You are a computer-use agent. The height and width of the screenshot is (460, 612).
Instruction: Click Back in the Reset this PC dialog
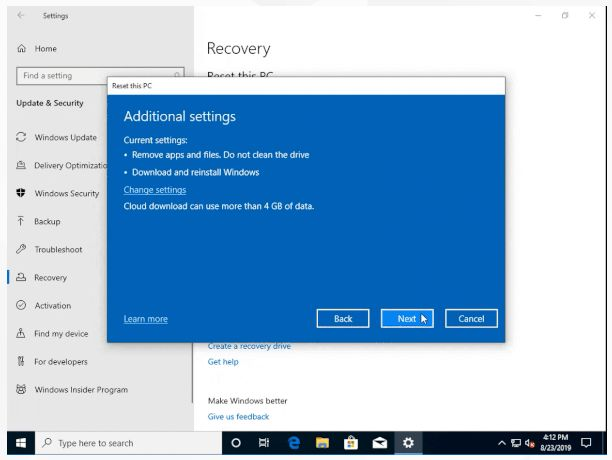click(x=343, y=319)
